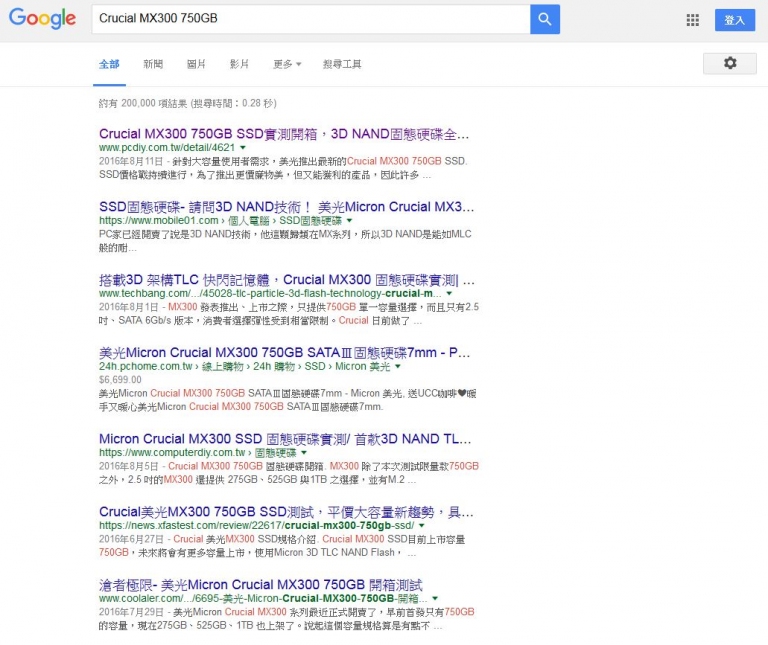The width and height of the screenshot is (768, 645).
Task: Expand arrow next to 24h.pchome.com.tw URL
Action: [x=398, y=366]
